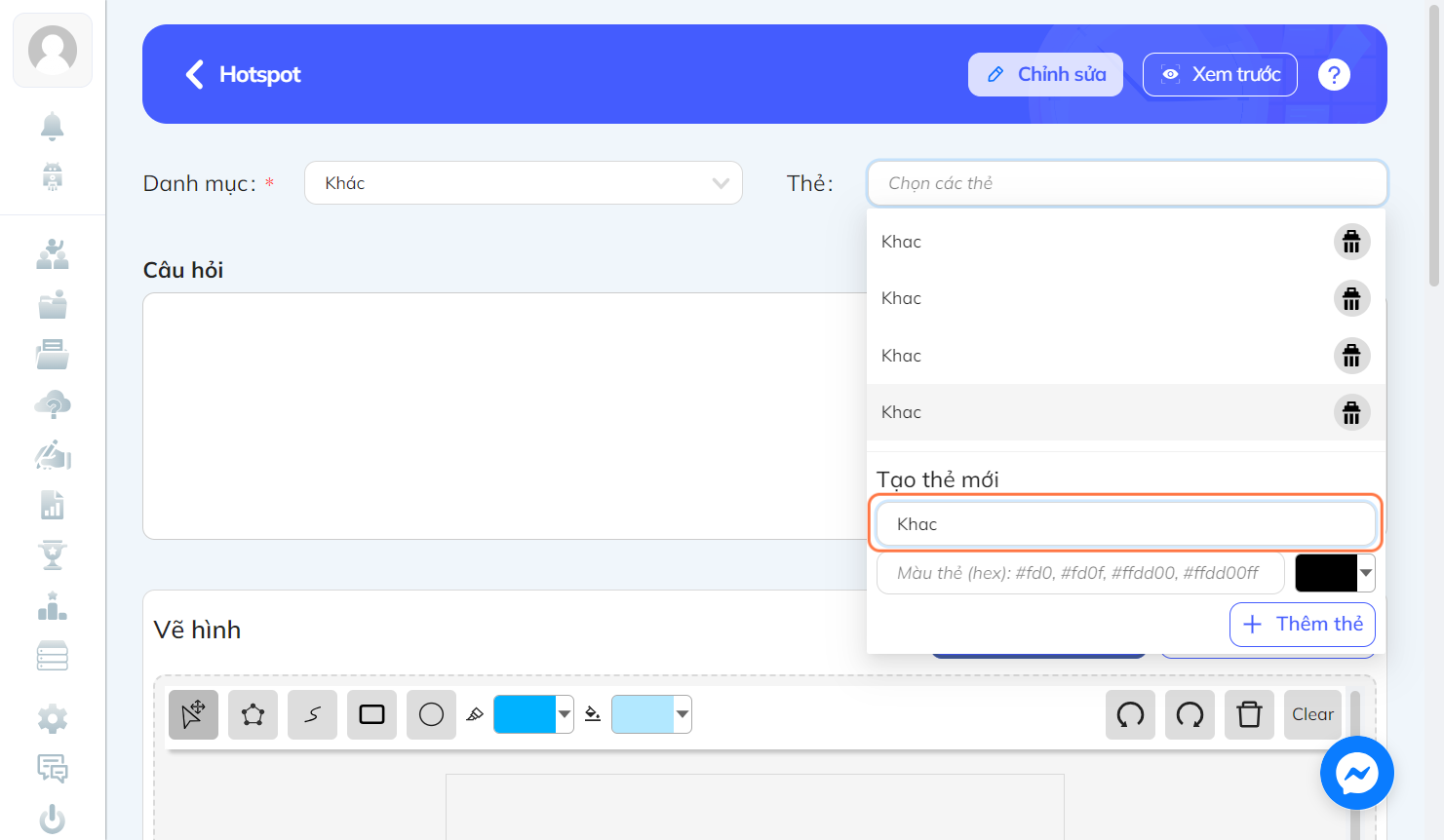Viewport: 1444px width, 840px height.
Task: Select the rectangle shape tool
Action: tap(371, 714)
